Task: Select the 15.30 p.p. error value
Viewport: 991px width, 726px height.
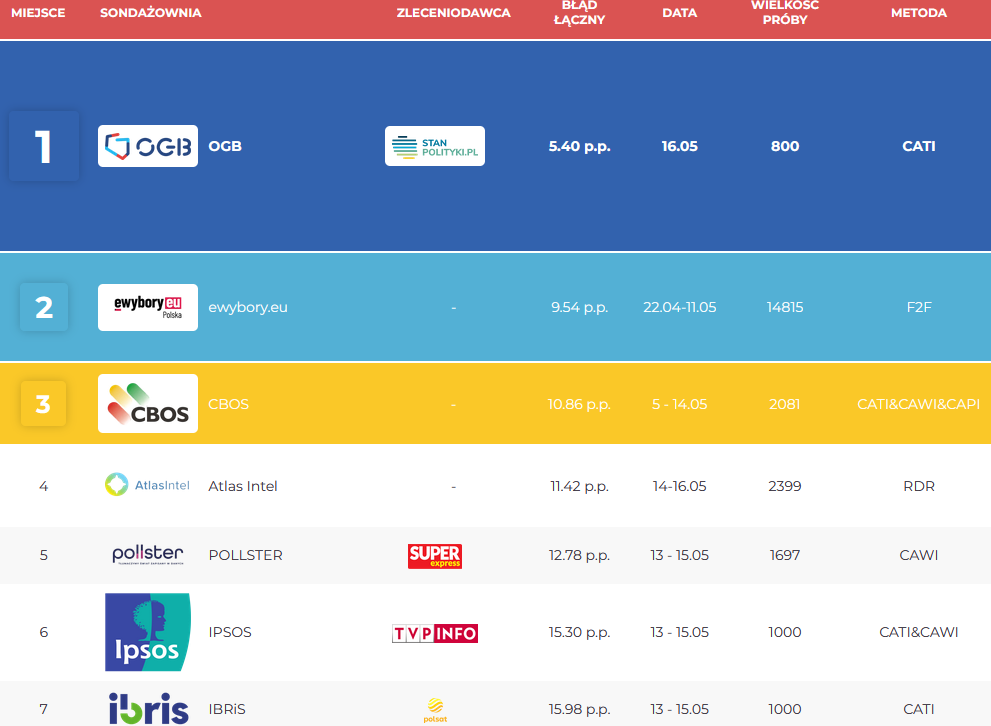Action: (x=580, y=632)
